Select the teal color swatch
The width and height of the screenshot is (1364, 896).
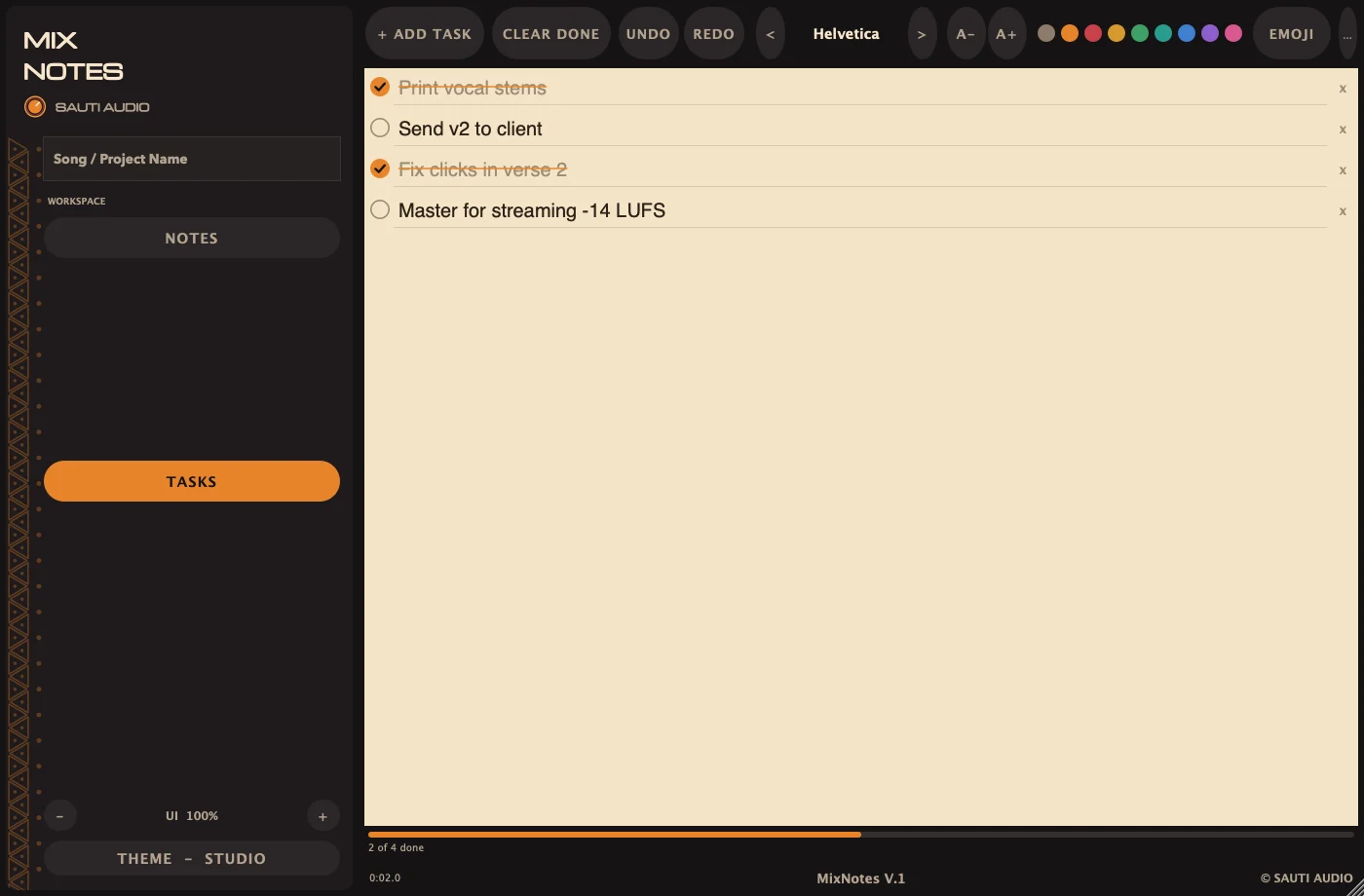click(1163, 33)
